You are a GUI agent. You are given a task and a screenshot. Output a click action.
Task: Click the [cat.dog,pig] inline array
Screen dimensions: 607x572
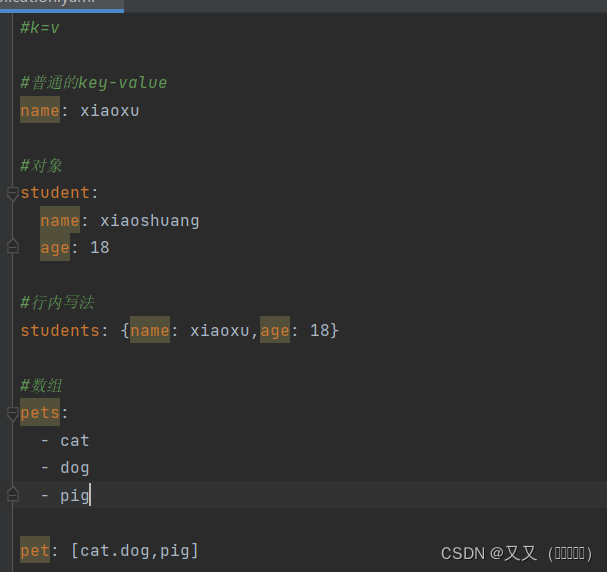pyautogui.click(x=135, y=550)
